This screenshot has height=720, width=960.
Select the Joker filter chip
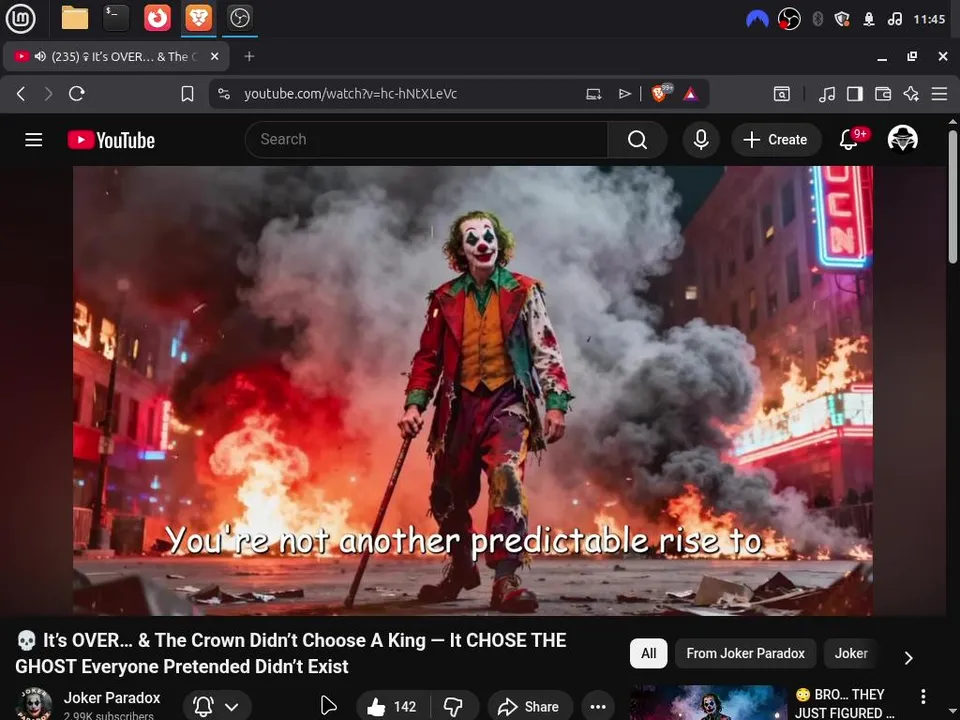pos(851,653)
